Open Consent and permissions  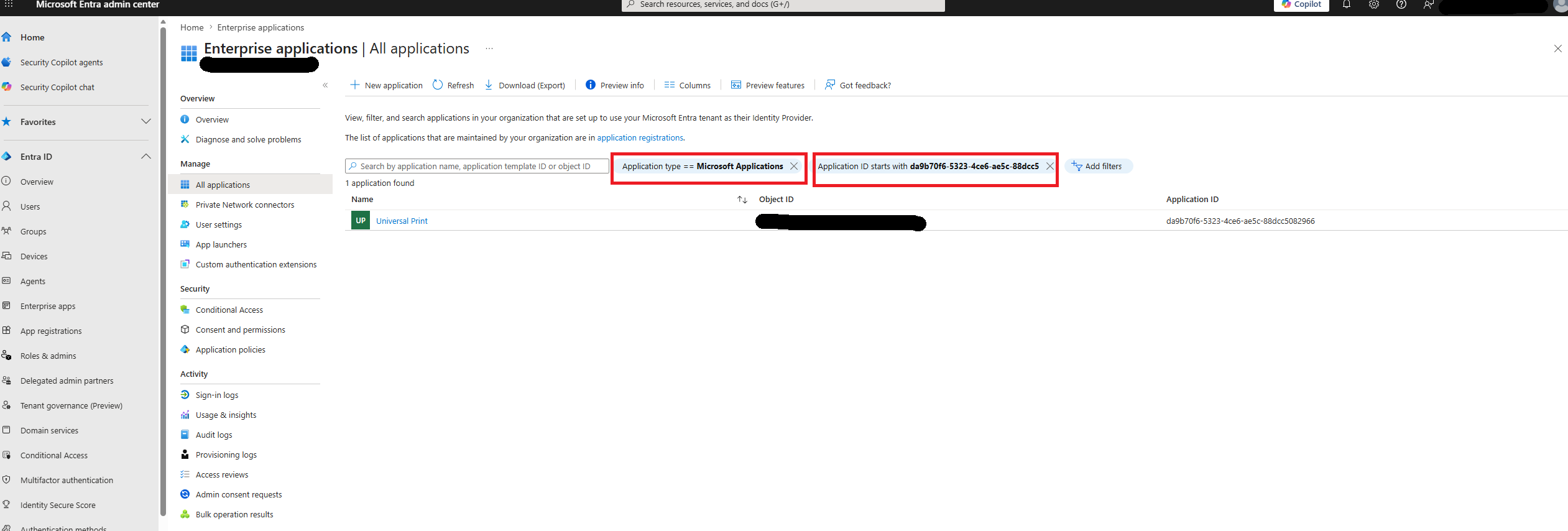(241, 330)
